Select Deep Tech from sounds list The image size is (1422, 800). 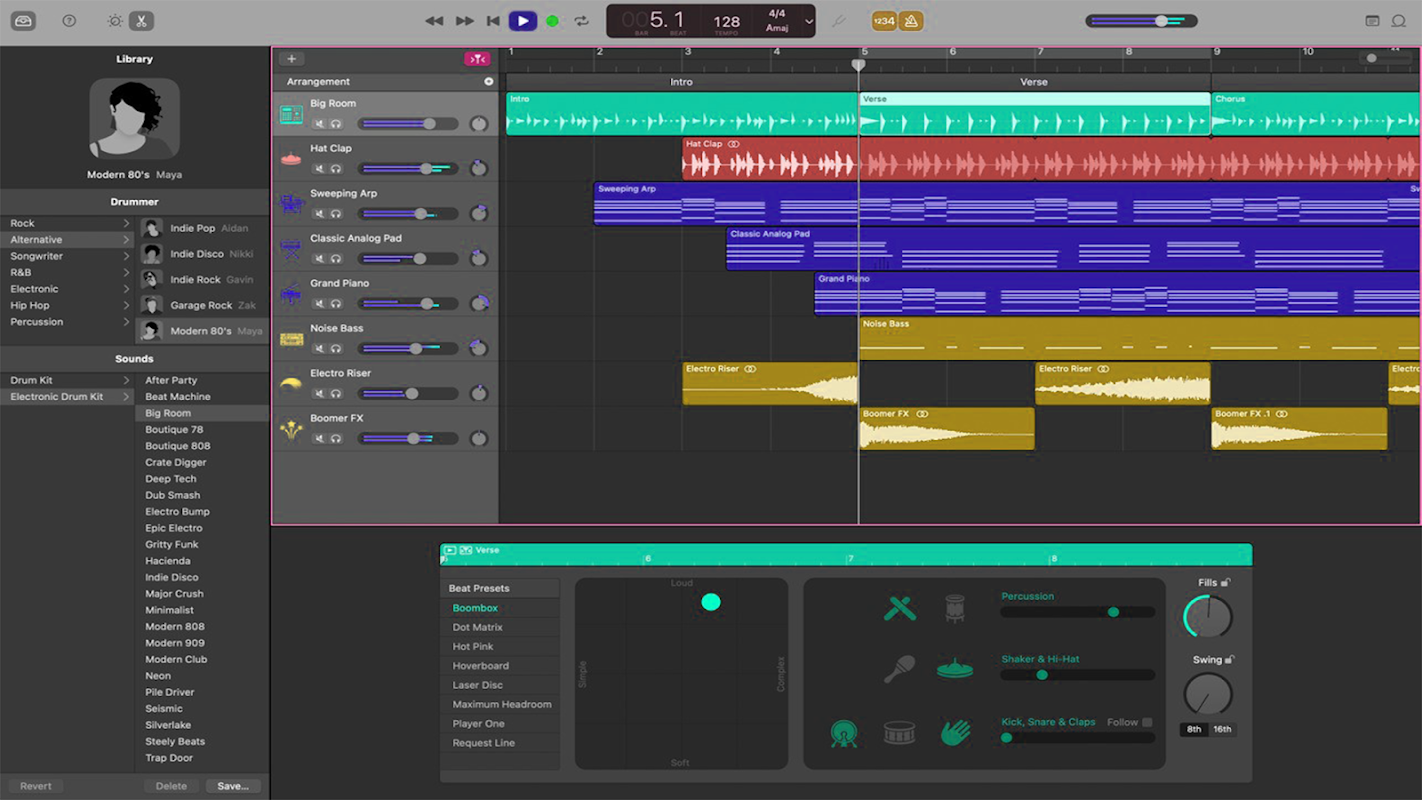click(171, 479)
